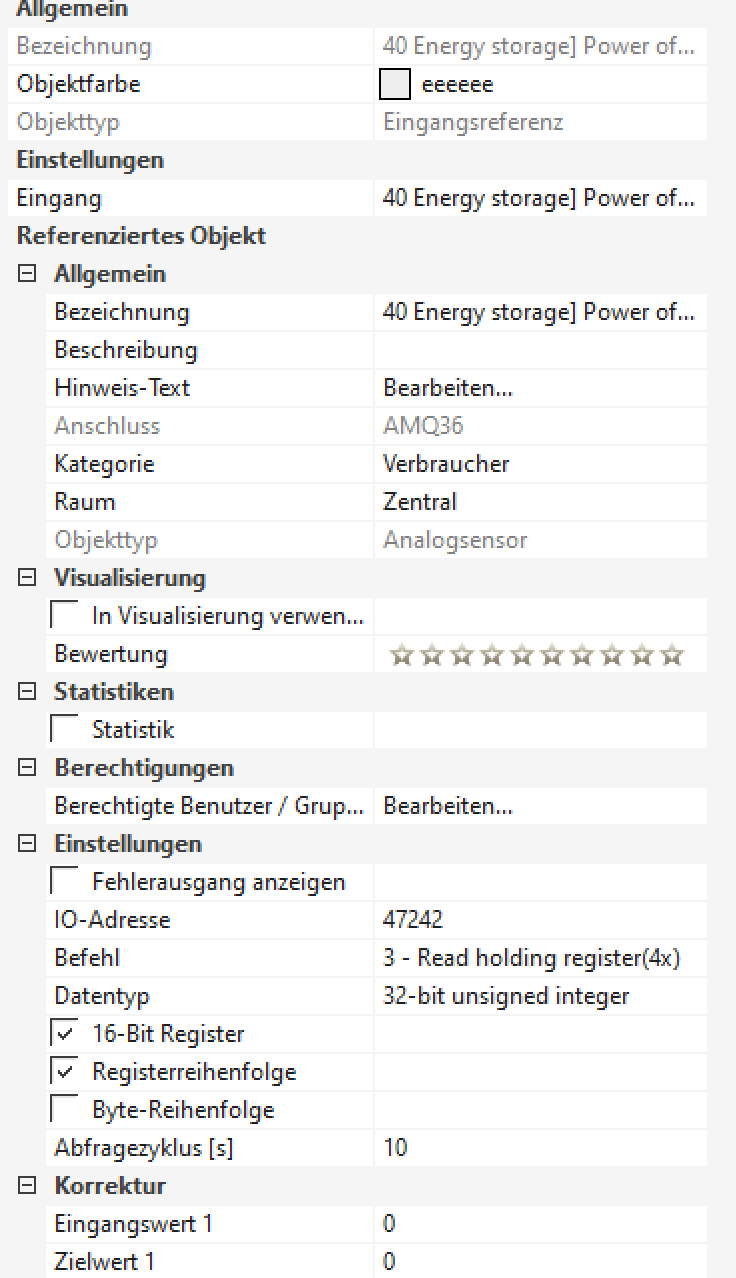The width and height of the screenshot is (736, 1278).
Task: Uncheck the 16-Bit Register checkbox
Action: click(x=65, y=1034)
